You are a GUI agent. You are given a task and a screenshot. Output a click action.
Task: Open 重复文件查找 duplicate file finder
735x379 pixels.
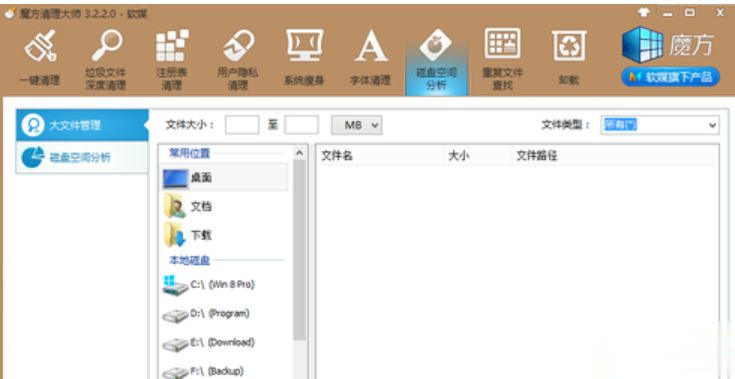[x=502, y=59]
